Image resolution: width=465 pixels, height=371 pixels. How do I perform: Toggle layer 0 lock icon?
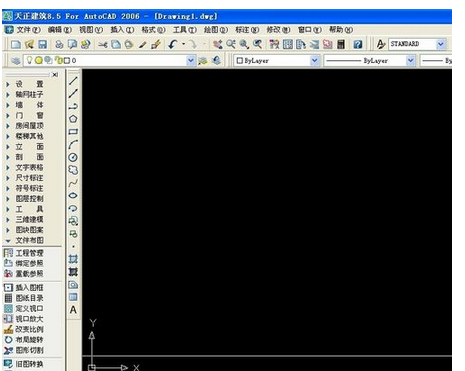click(58, 61)
